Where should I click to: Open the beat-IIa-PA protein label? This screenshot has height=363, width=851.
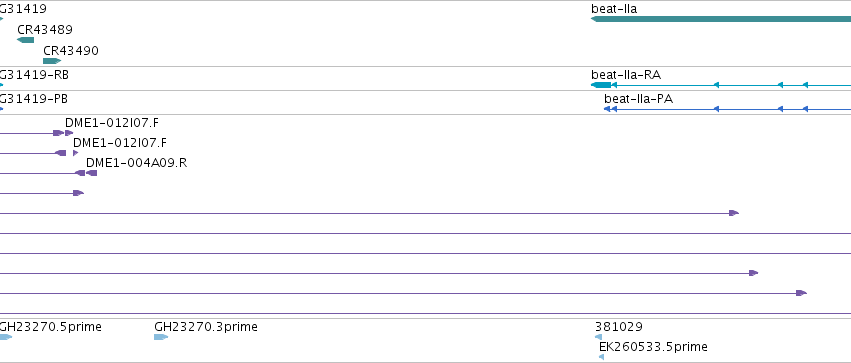tap(638, 99)
